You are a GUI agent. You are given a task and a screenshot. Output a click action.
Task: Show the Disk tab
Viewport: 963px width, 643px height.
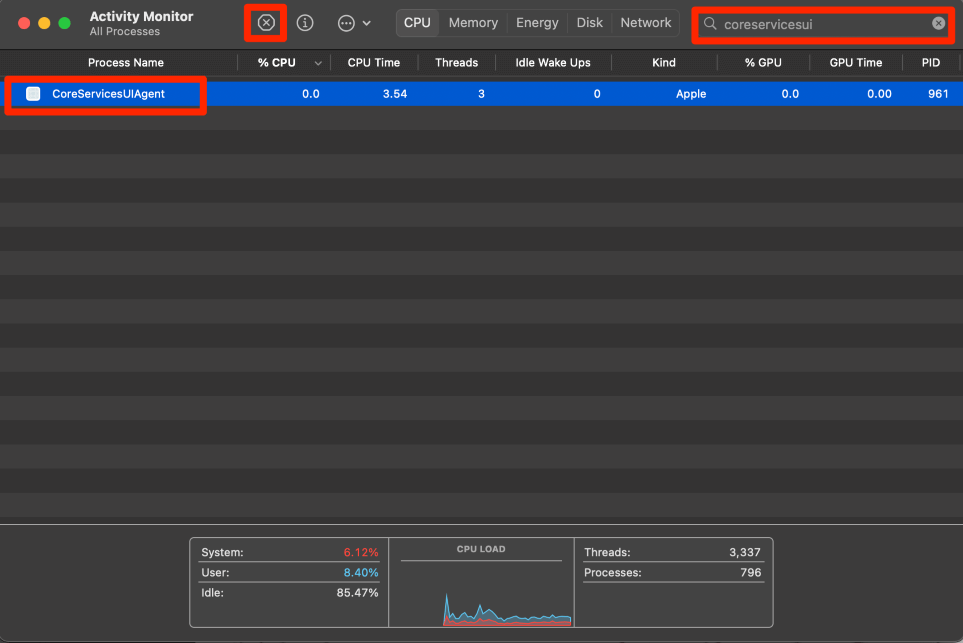point(590,23)
